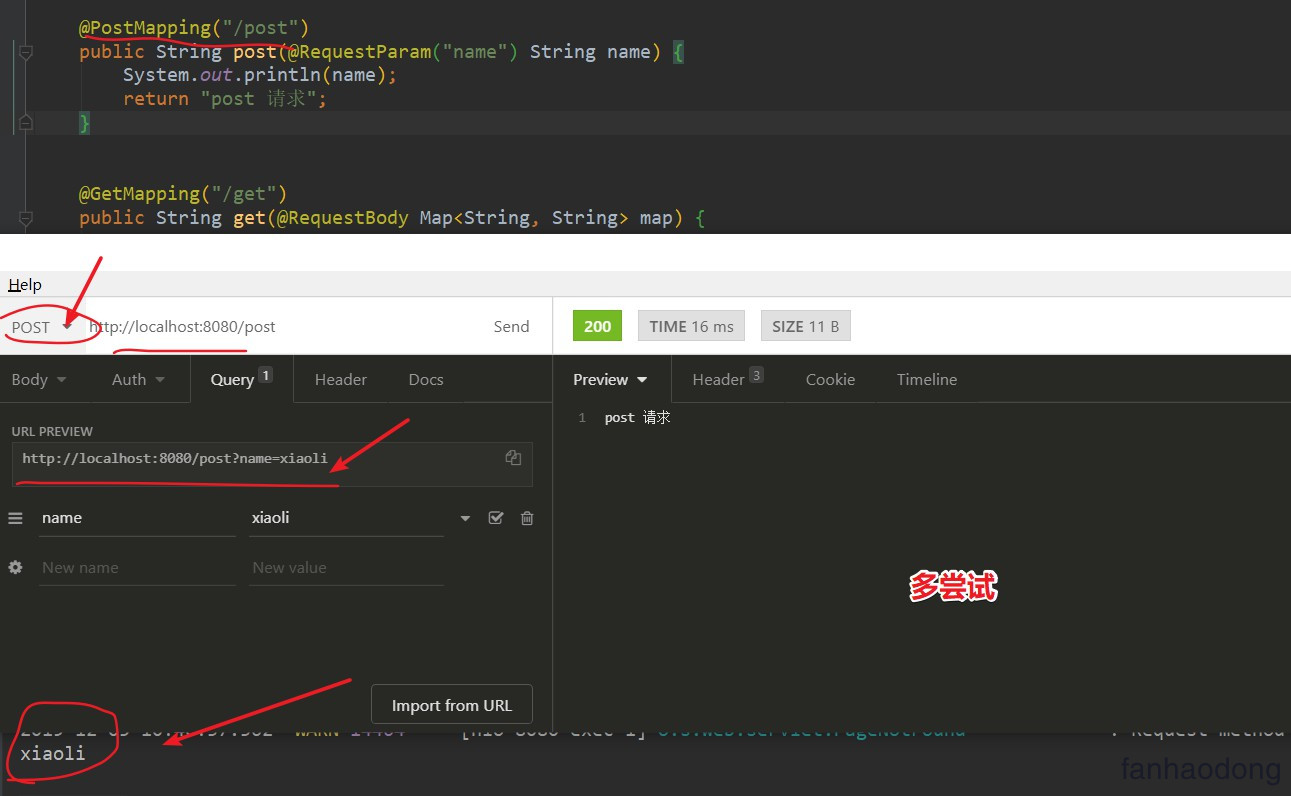Grab the reorder handle of the name parameter row
This screenshot has height=796, width=1291.
pos(15,518)
